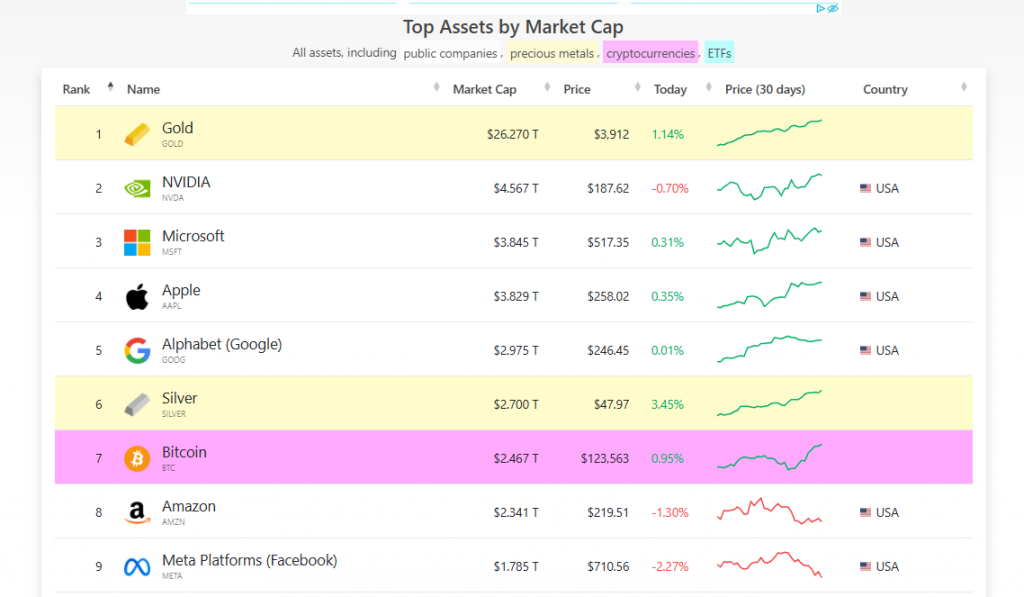1024x597 pixels.
Task: Click the Apple logo icon
Action: (x=137, y=296)
